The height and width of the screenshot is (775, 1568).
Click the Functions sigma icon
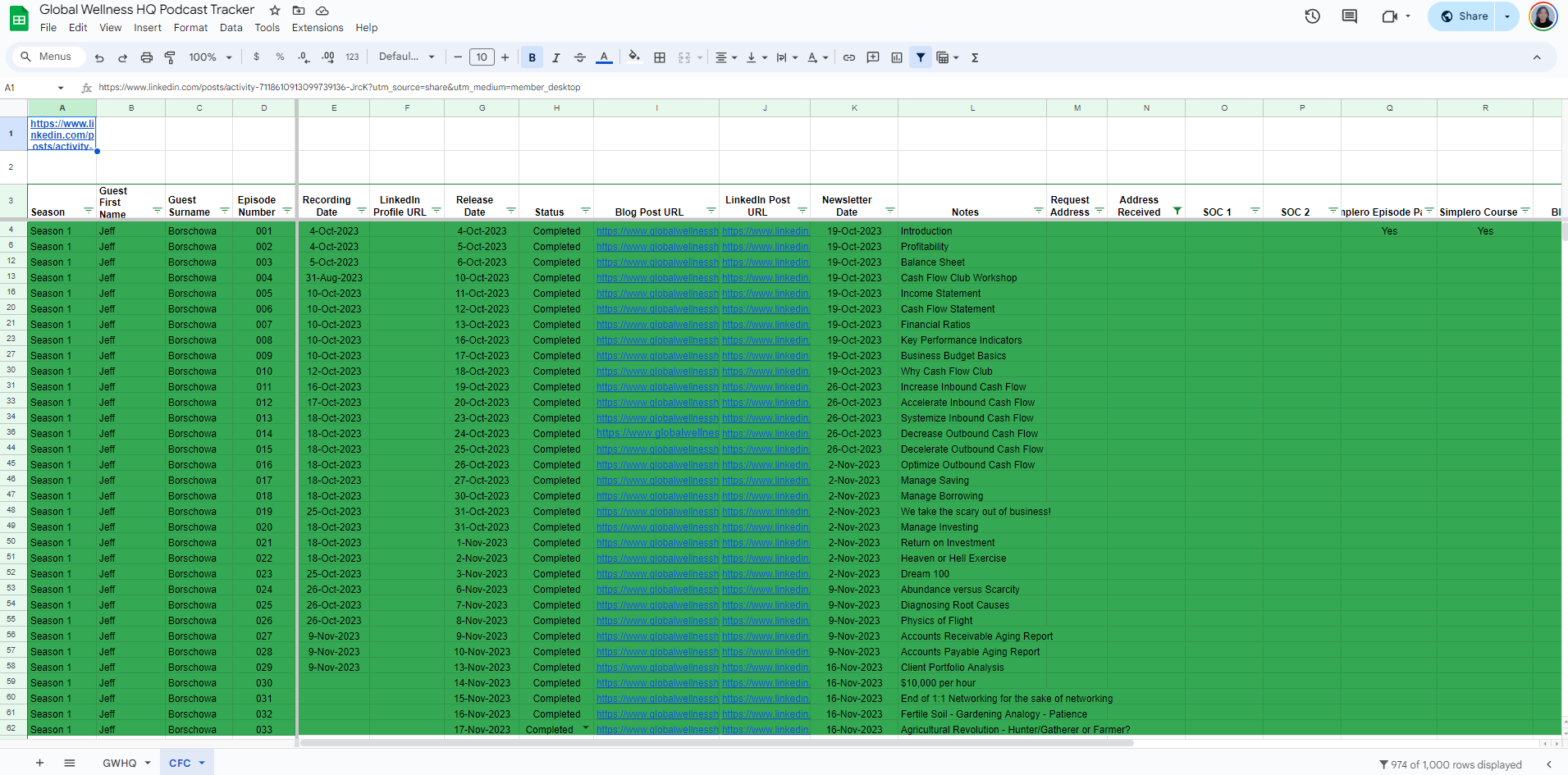coord(975,57)
